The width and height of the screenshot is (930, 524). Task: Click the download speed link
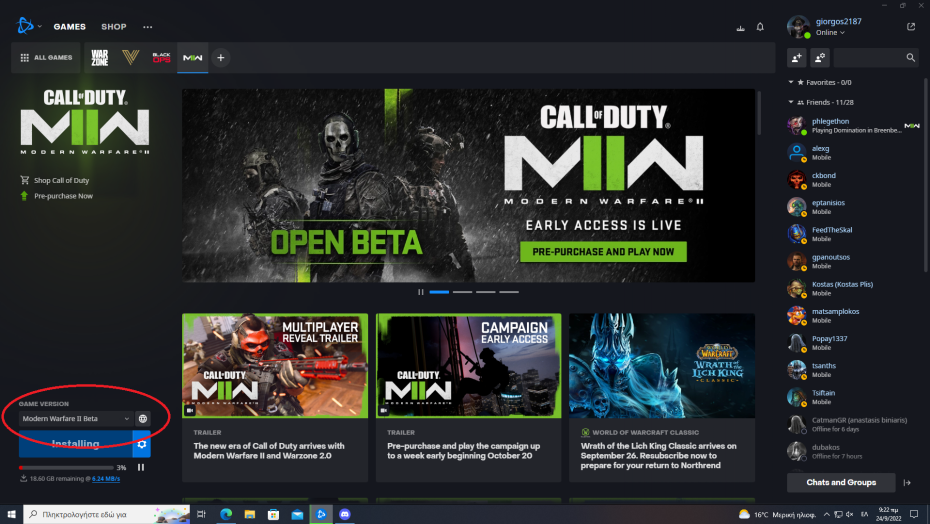pyautogui.click(x=106, y=478)
